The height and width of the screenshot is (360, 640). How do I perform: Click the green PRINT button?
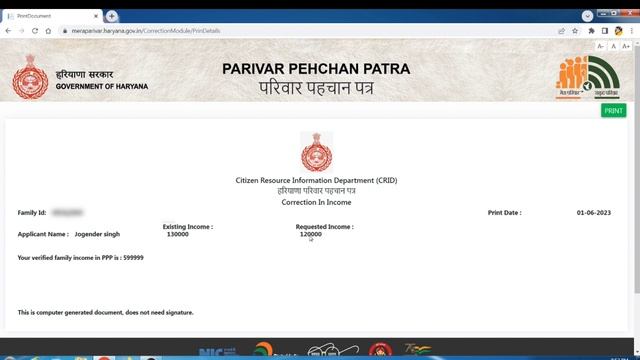[613, 111]
